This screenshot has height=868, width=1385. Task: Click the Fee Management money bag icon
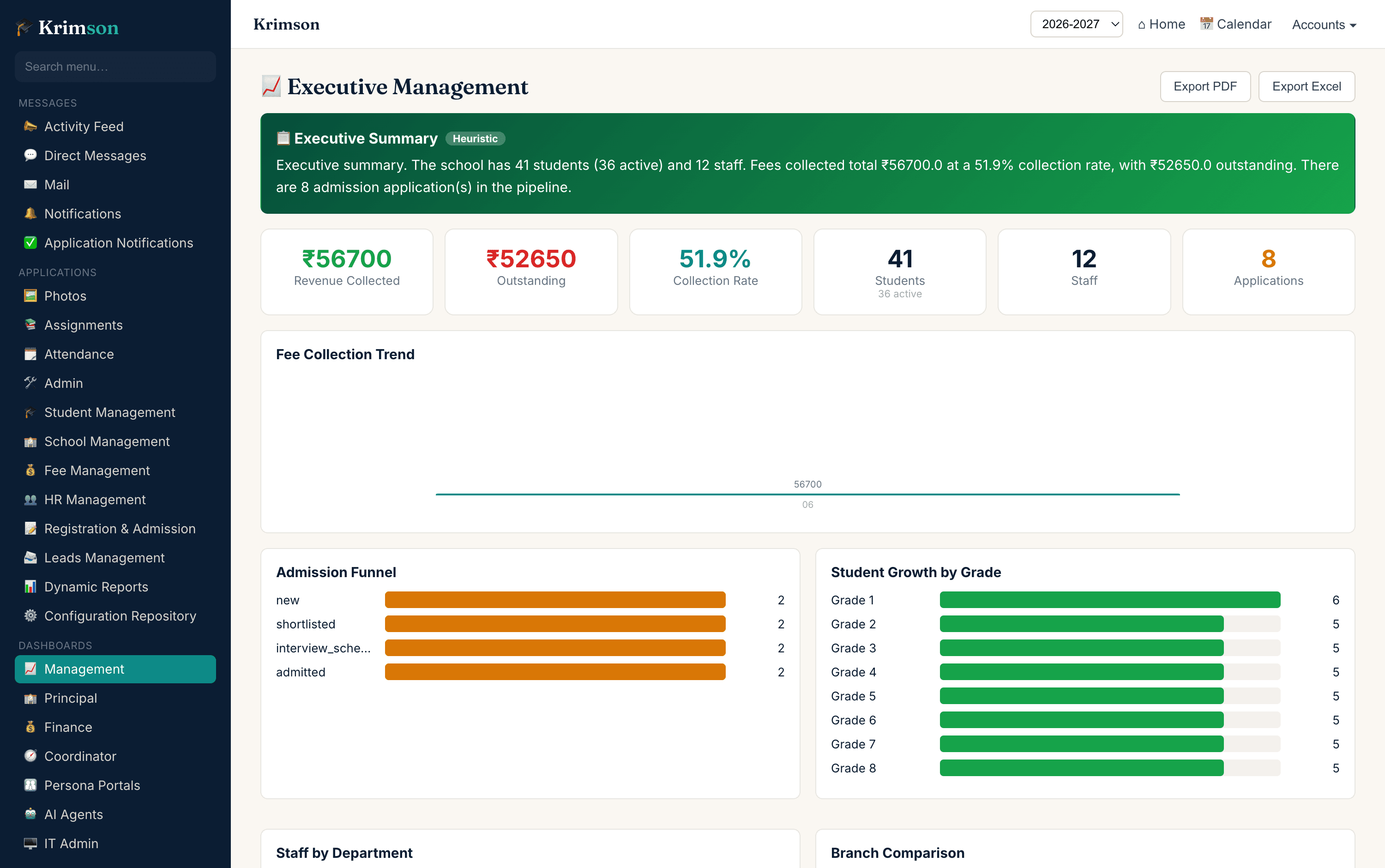pyautogui.click(x=30, y=470)
